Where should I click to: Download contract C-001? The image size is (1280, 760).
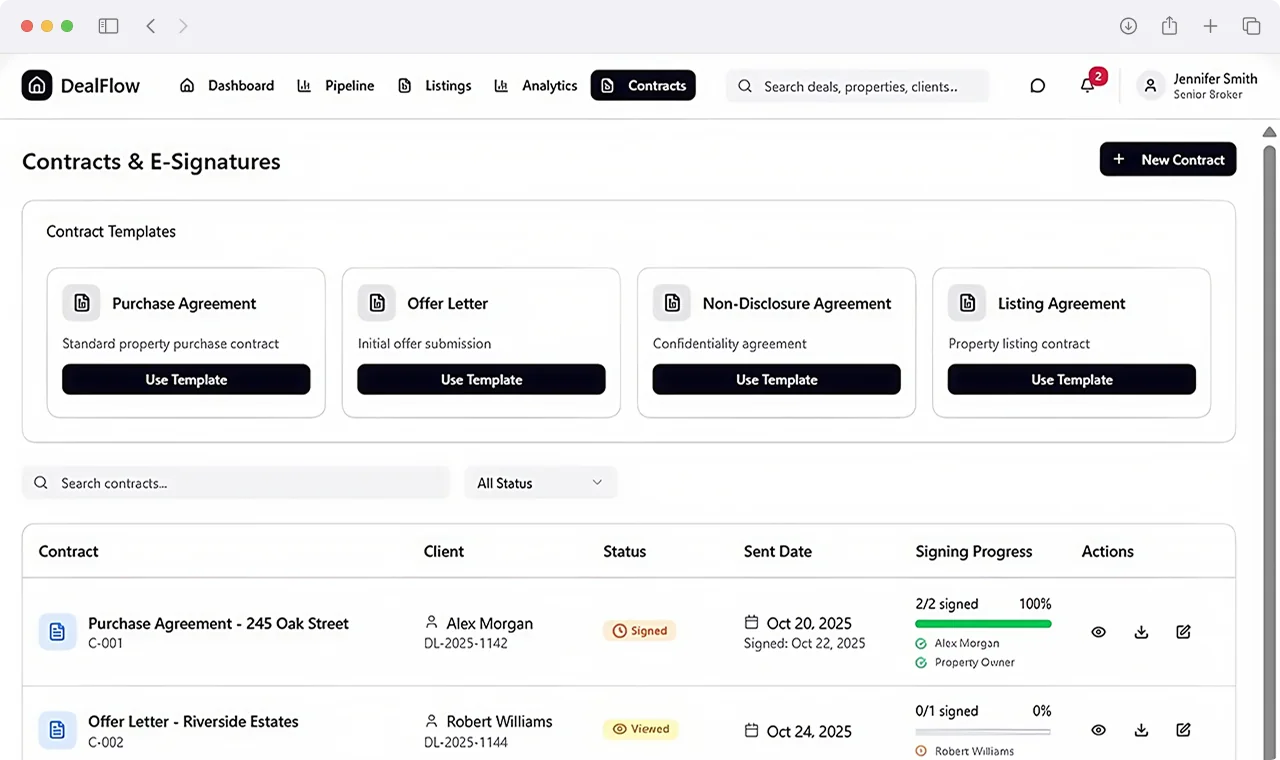(1141, 632)
